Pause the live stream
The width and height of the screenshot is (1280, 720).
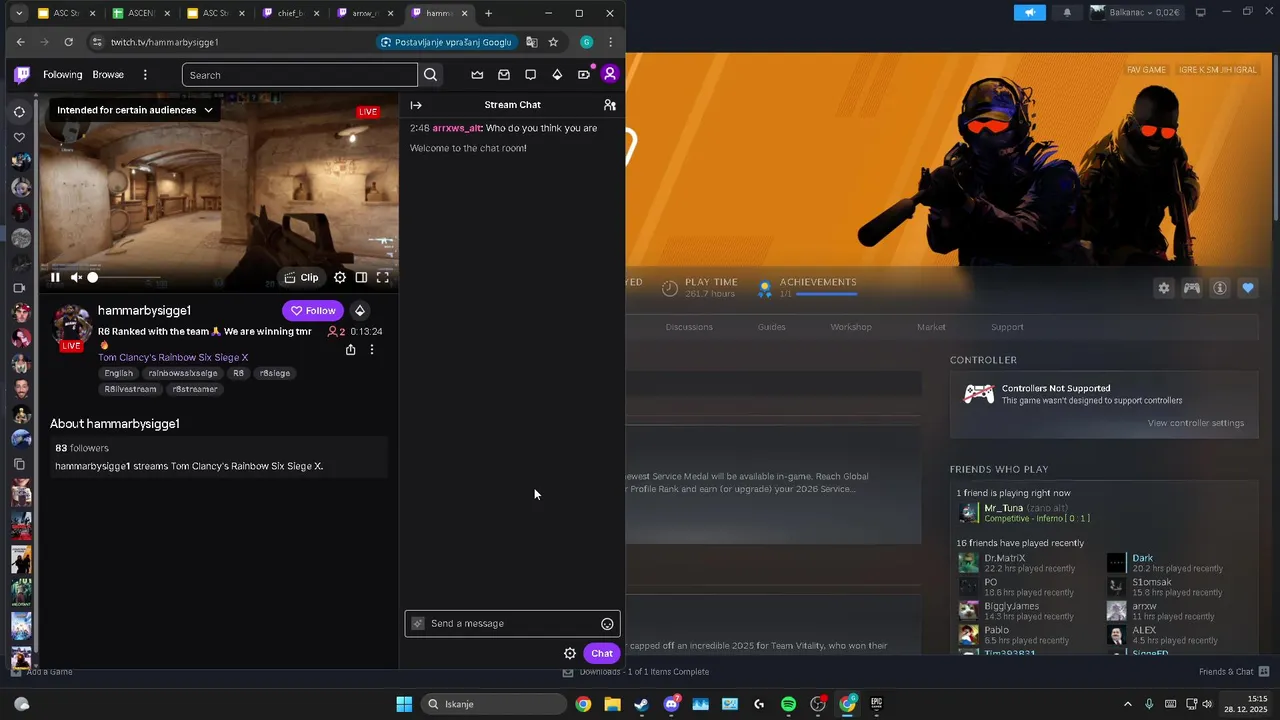click(55, 277)
